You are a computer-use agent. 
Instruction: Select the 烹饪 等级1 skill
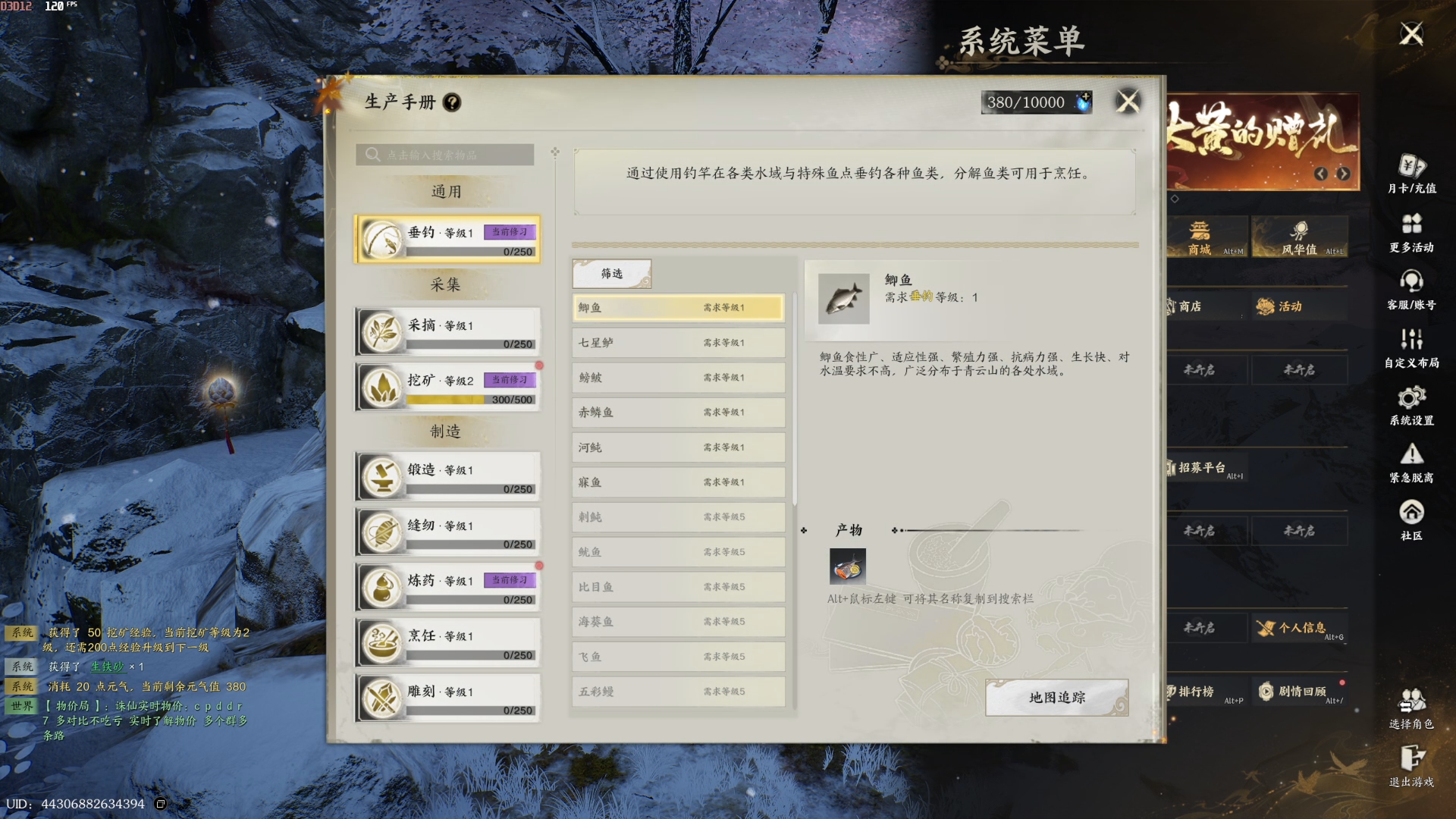click(447, 642)
